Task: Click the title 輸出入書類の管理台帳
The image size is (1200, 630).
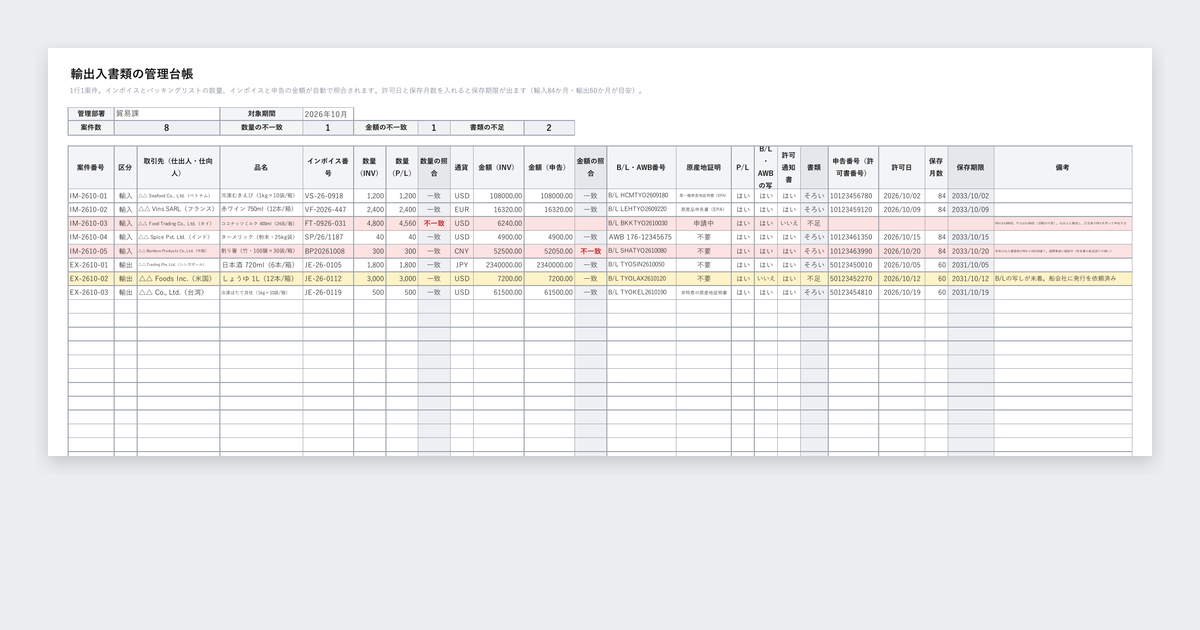Action: tap(132, 74)
